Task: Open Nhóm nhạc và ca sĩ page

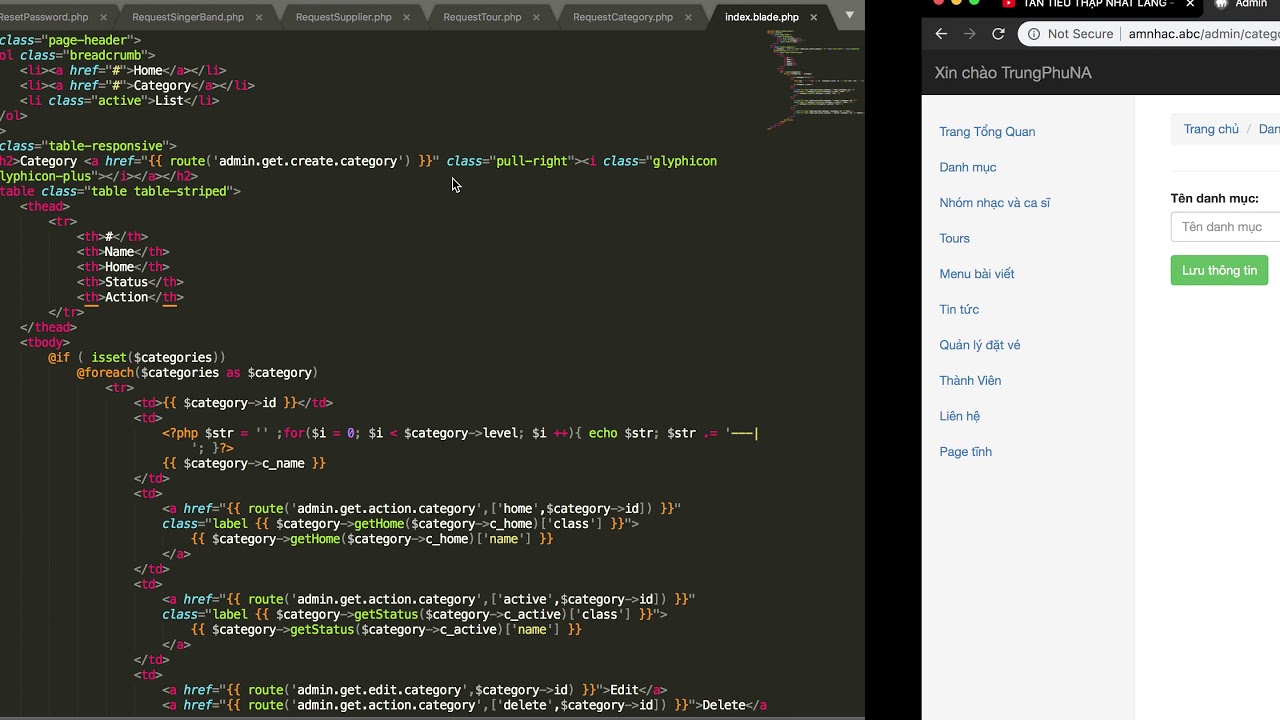Action: pos(995,203)
